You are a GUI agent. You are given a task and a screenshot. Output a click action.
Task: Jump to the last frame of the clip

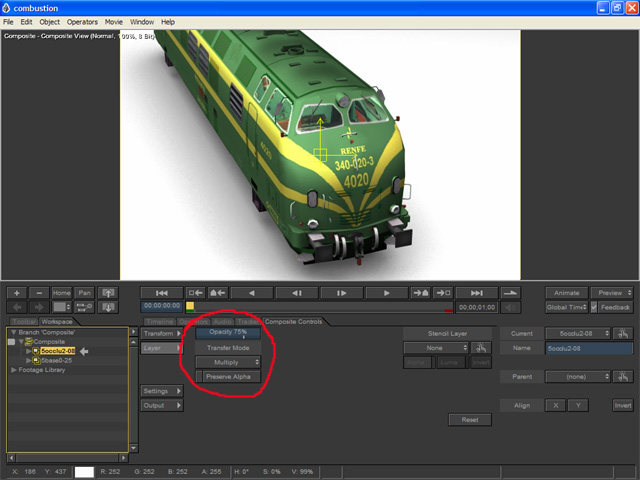[477, 292]
